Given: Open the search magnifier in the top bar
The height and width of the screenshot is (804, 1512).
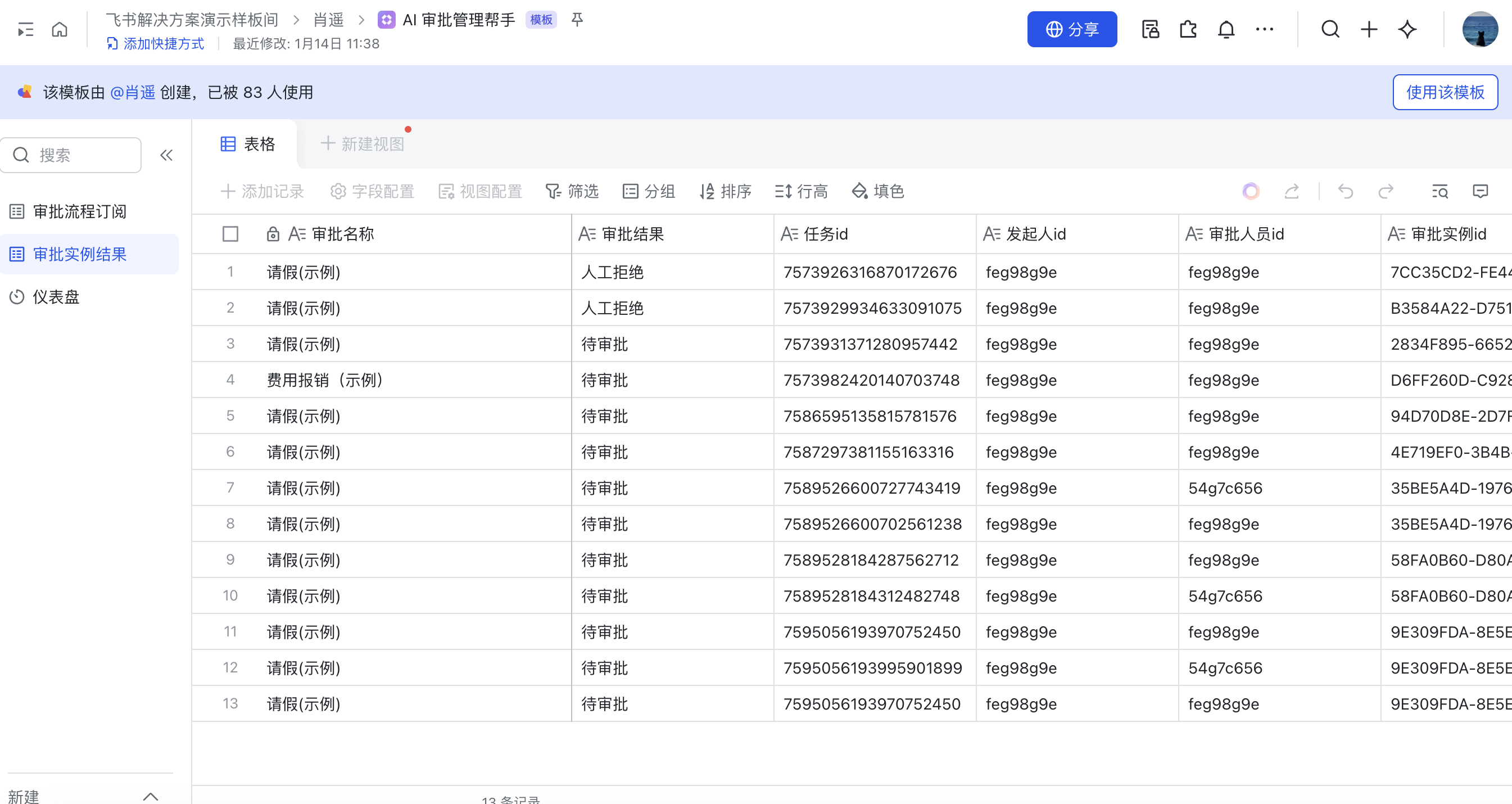Looking at the screenshot, I should tap(1330, 29).
